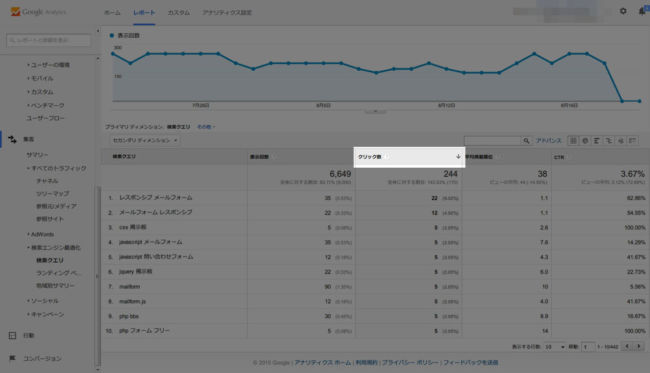The image size is (650, 373).
Task: Open the プライバシー ポリシー footer link
Action: [410, 363]
